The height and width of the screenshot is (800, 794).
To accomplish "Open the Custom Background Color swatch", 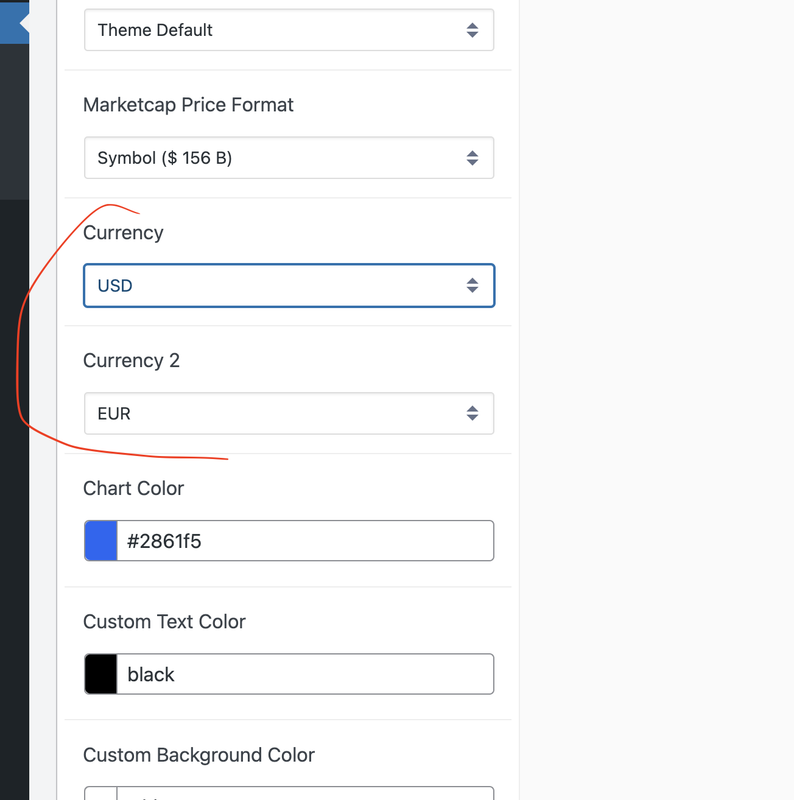I will coord(101,794).
